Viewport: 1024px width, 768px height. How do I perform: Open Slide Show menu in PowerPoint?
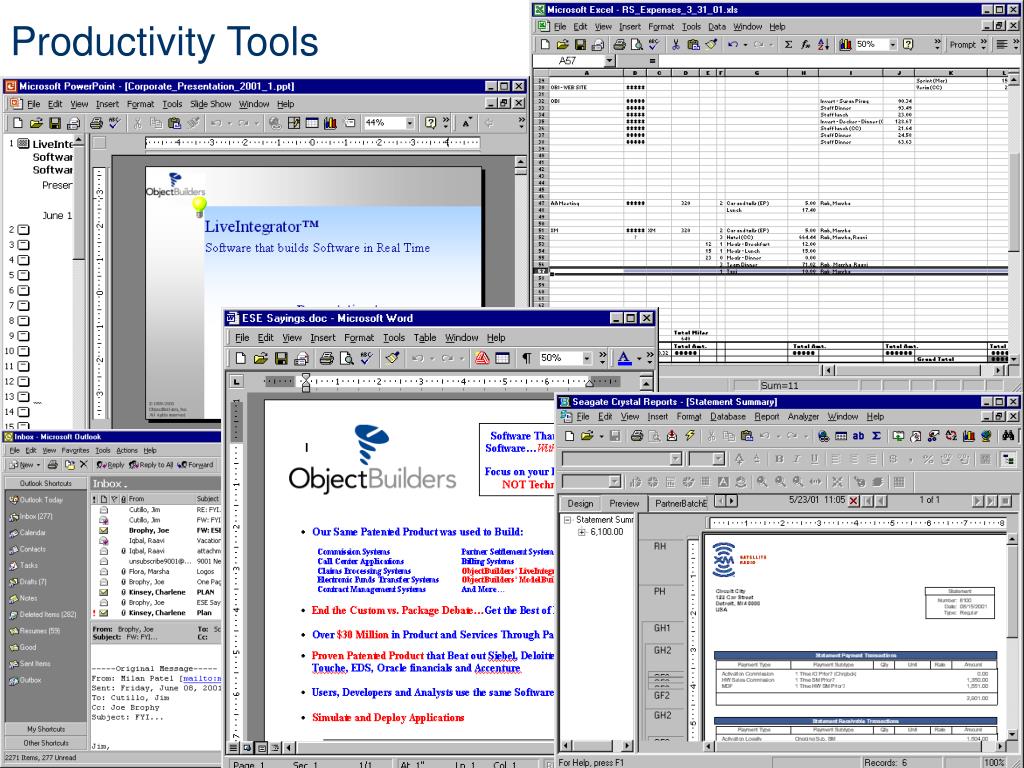coord(210,104)
